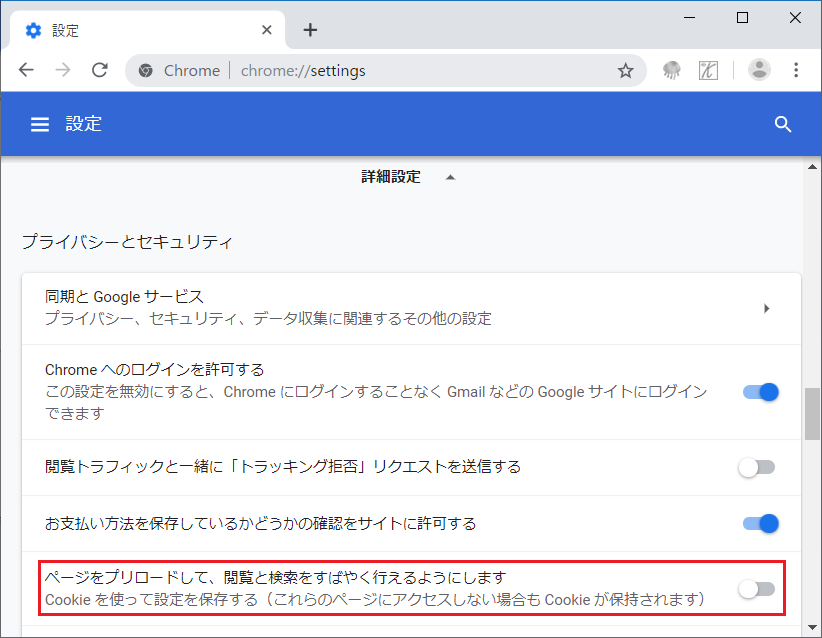
Task: Close the 設定 tab
Action: (267, 30)
